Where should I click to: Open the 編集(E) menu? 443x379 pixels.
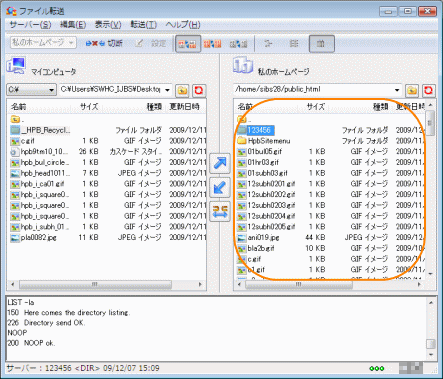point(73,25)
